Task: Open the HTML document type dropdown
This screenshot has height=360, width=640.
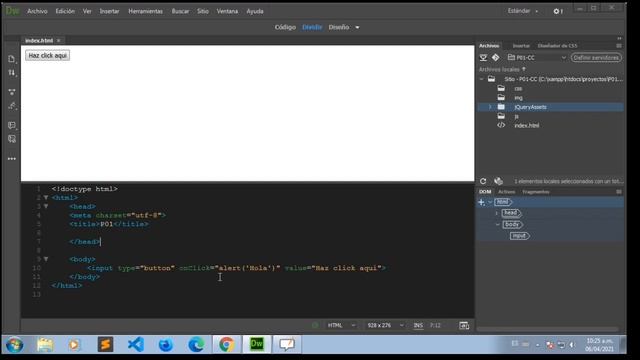Action: tap(341, 325)
